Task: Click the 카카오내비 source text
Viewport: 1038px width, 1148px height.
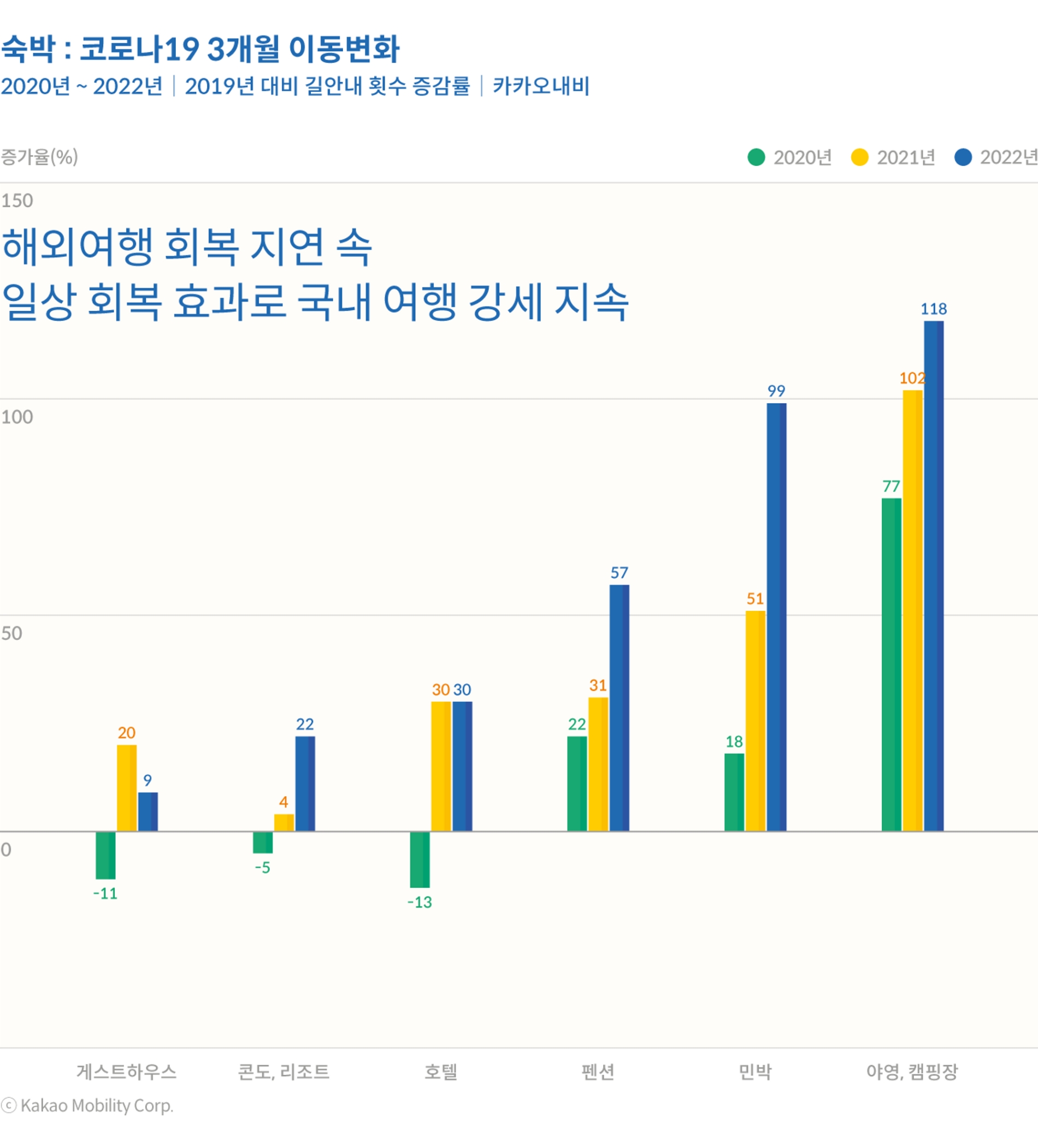Action: (x=542, y=86)
